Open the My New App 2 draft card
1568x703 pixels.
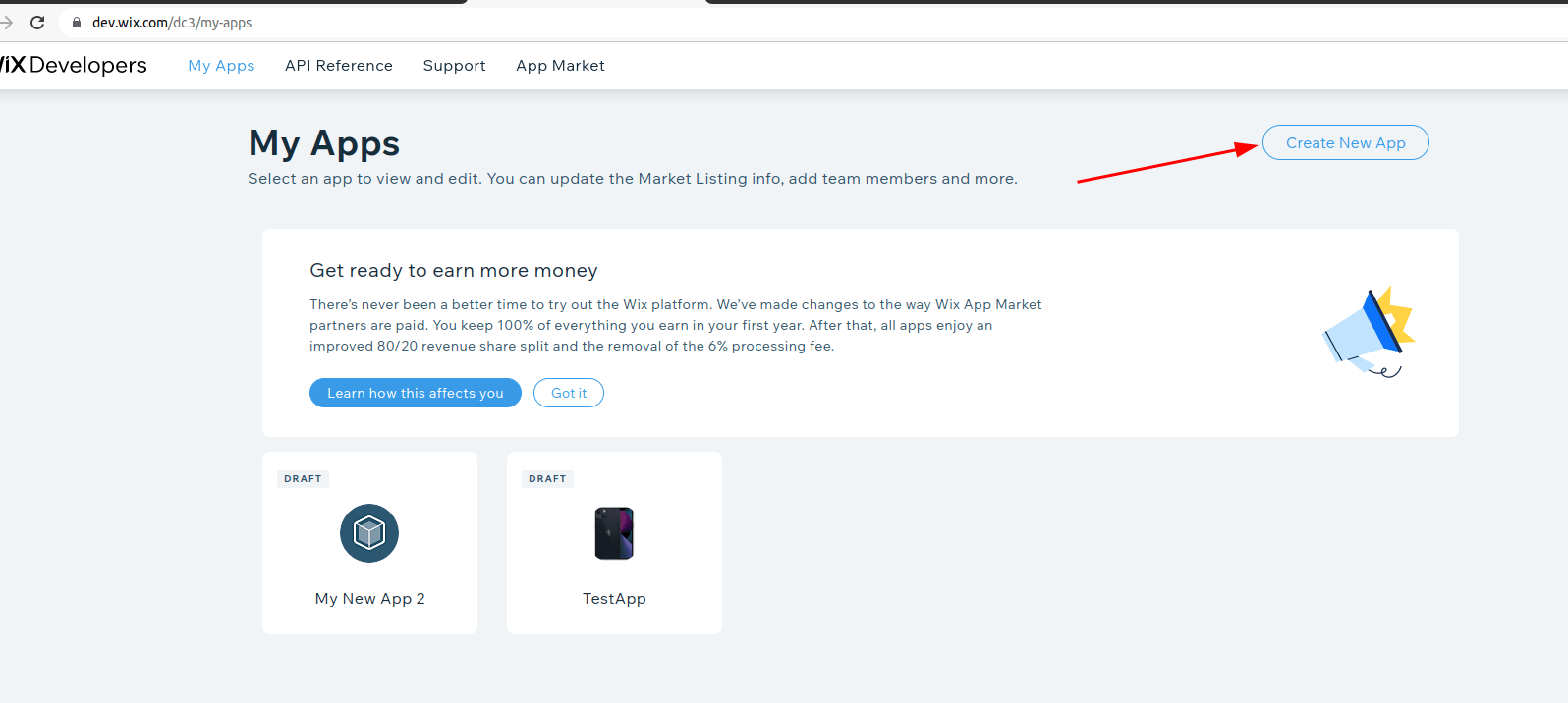tap(369, 543)
